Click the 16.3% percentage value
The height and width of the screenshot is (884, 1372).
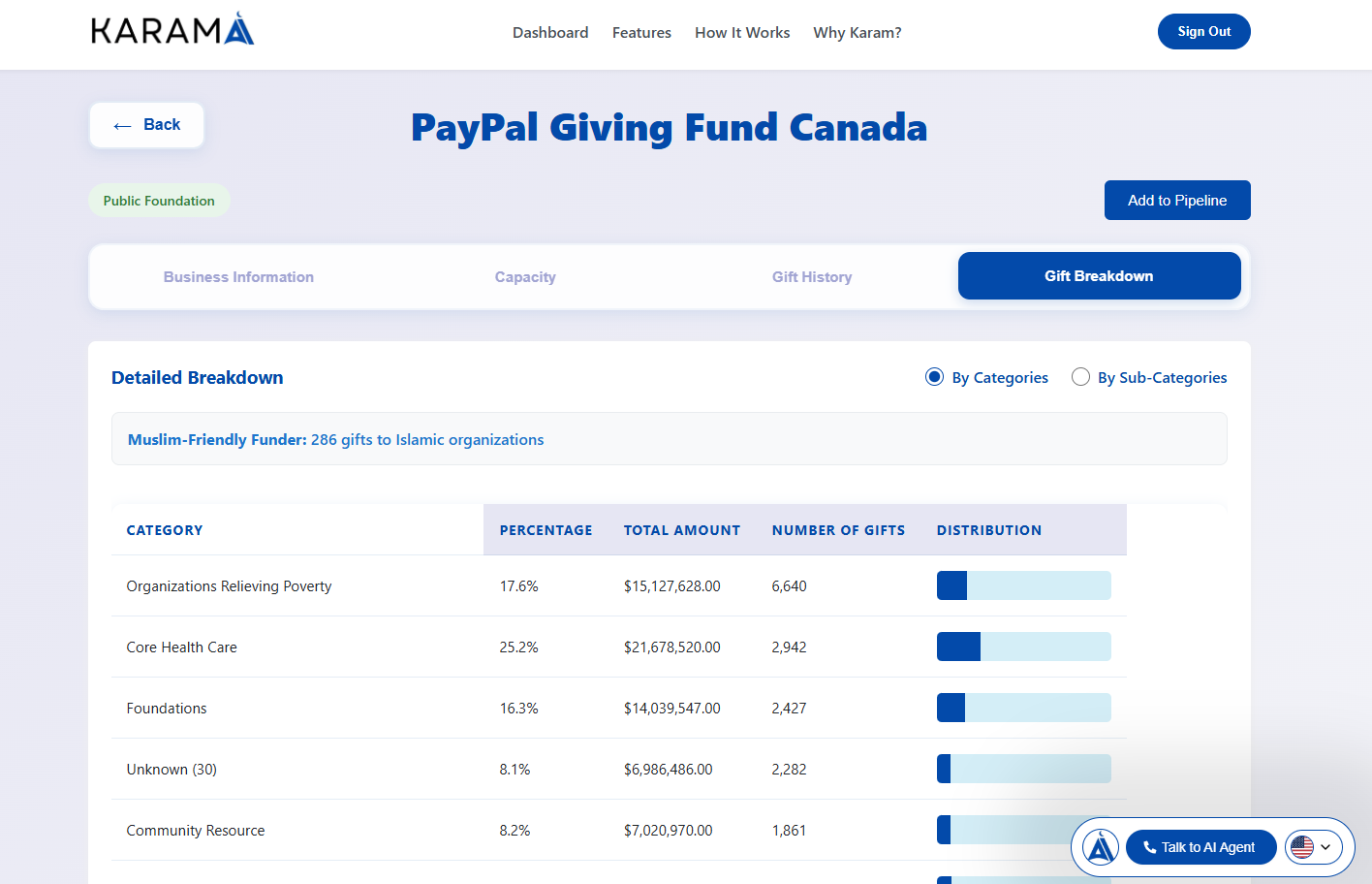tap(519, 709)
